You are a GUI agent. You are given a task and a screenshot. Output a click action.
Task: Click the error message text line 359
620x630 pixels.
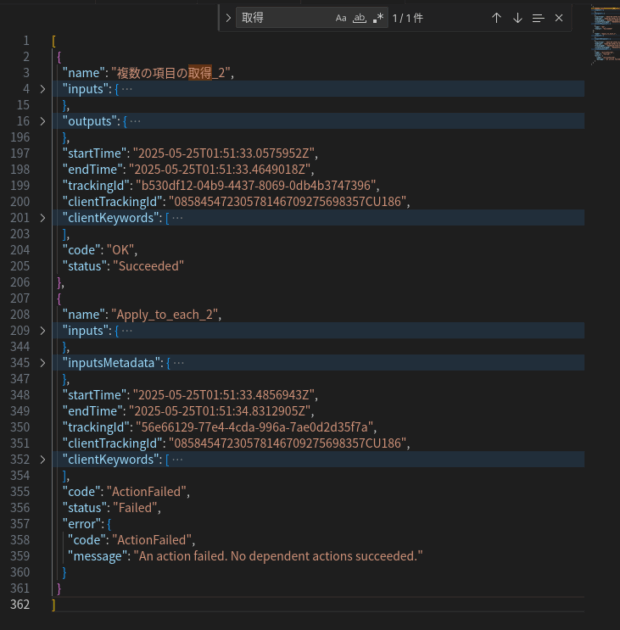click(278, 556)
